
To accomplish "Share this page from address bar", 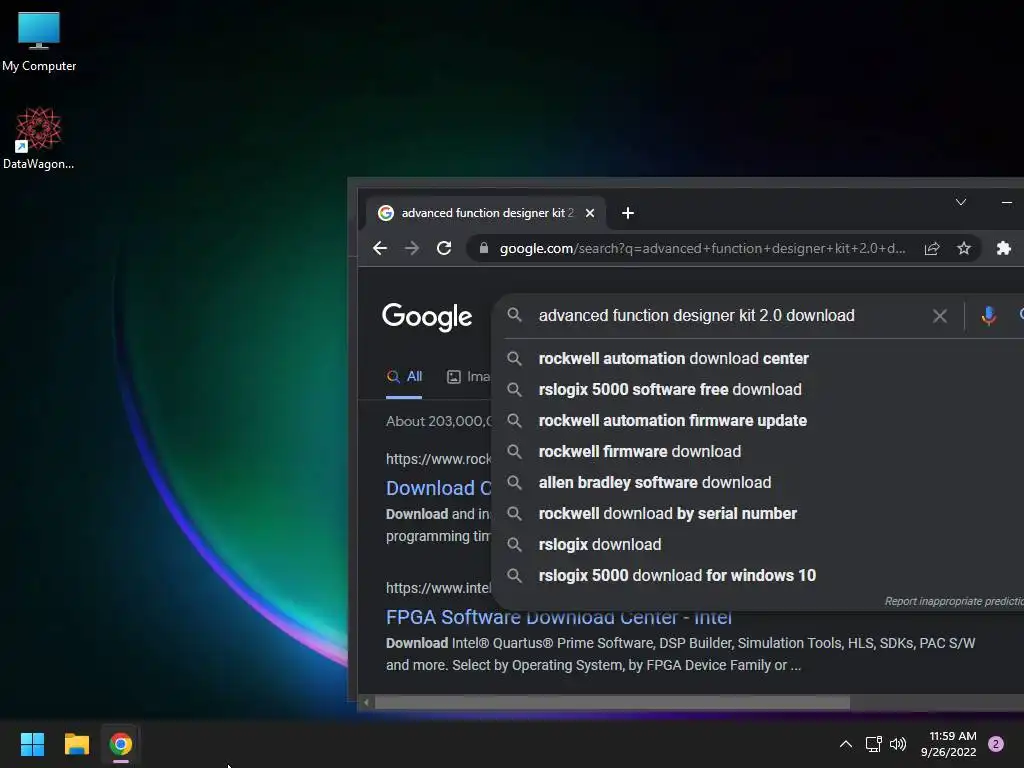I will coord(932,248).
